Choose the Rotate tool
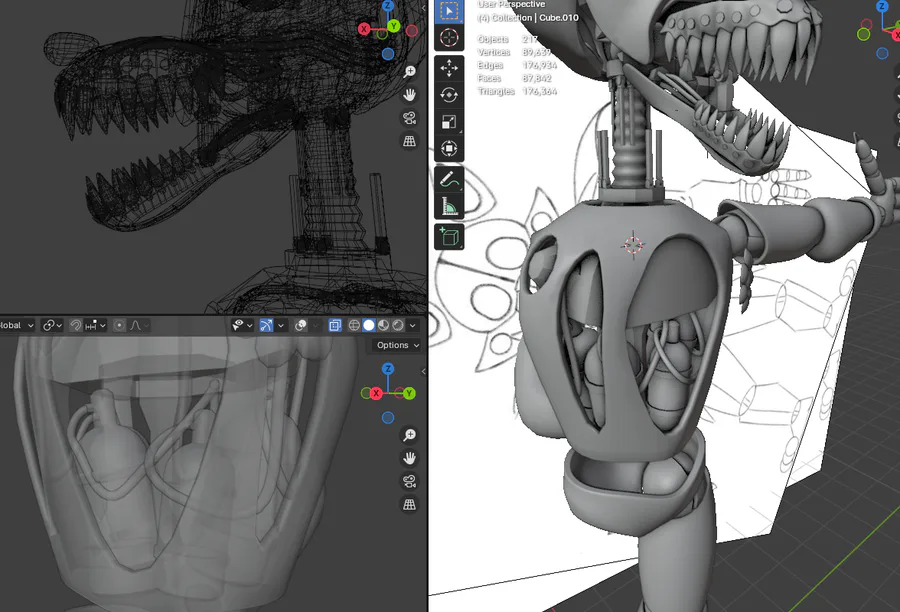 (449, 95)
